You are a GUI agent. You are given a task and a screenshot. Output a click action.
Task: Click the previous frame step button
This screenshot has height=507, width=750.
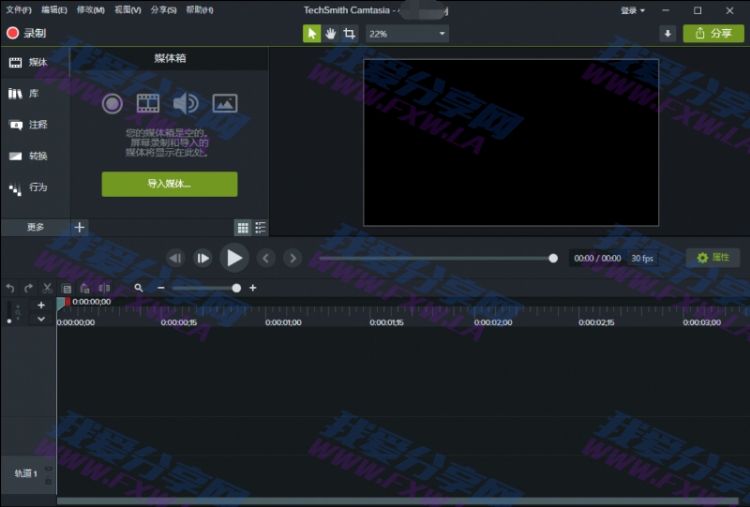(176, 258)
